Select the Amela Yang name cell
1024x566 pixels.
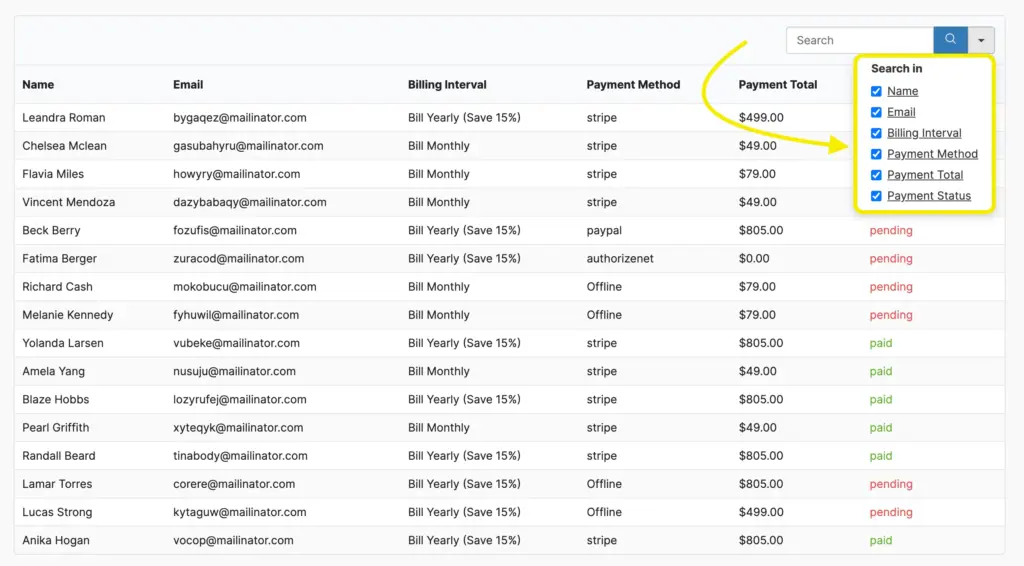click(54, 371)
